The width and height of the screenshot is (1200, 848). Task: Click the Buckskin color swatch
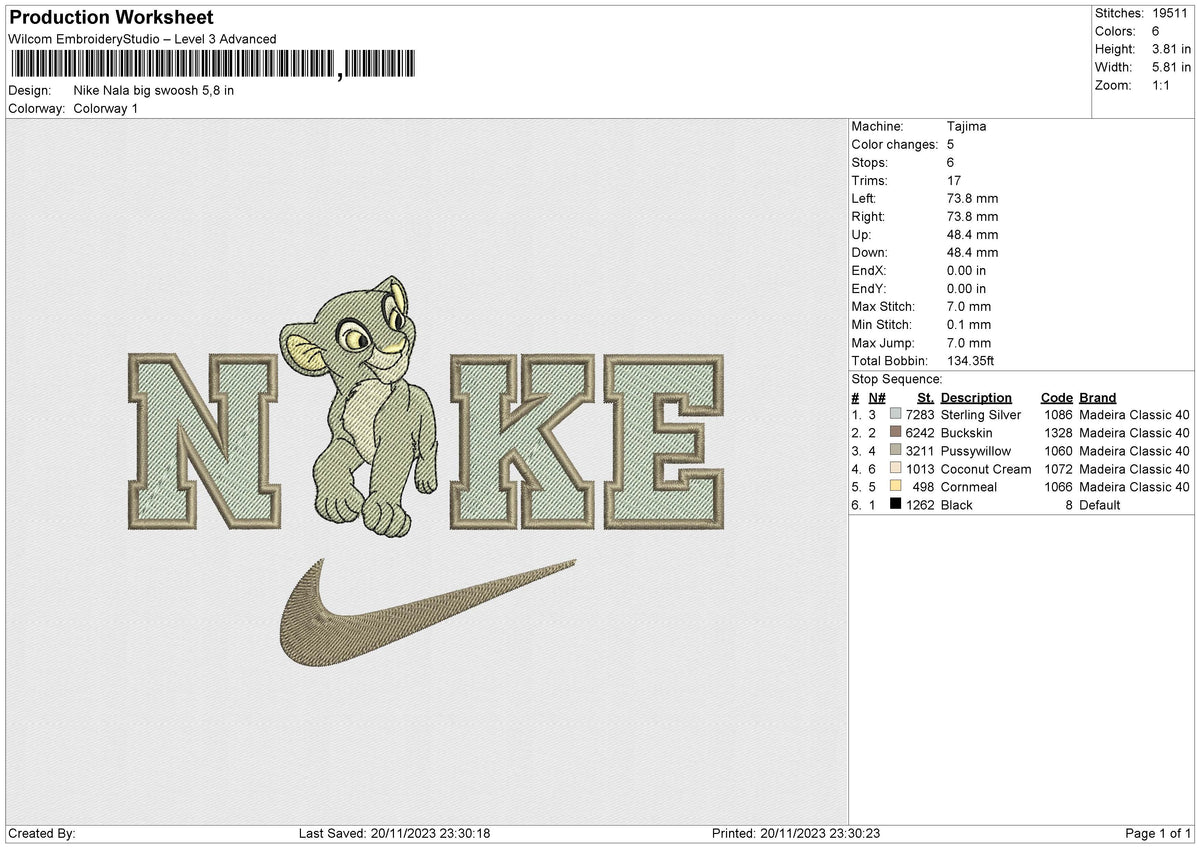coord(896,432)
